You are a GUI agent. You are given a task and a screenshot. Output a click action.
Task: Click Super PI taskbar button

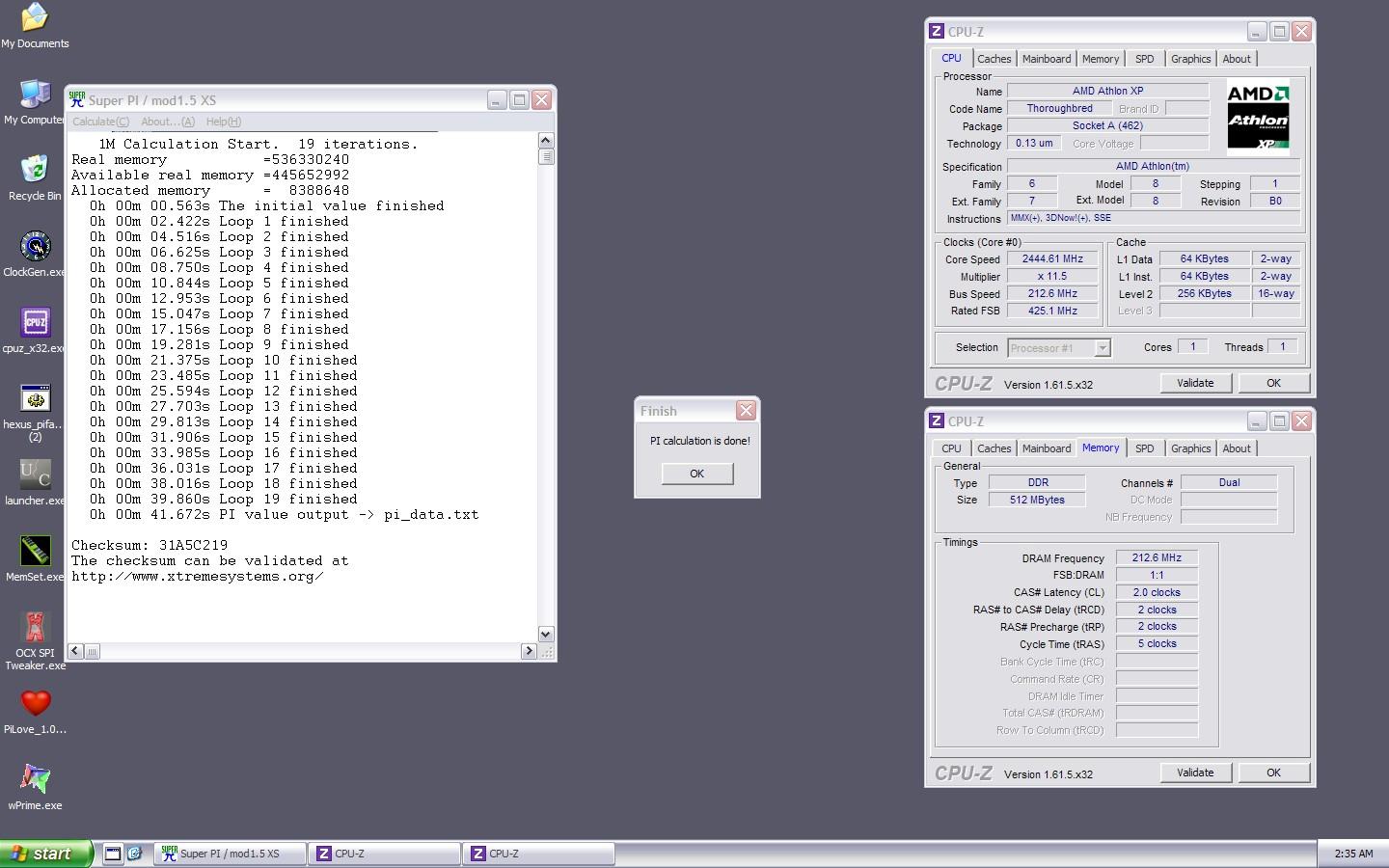[230, 854]
